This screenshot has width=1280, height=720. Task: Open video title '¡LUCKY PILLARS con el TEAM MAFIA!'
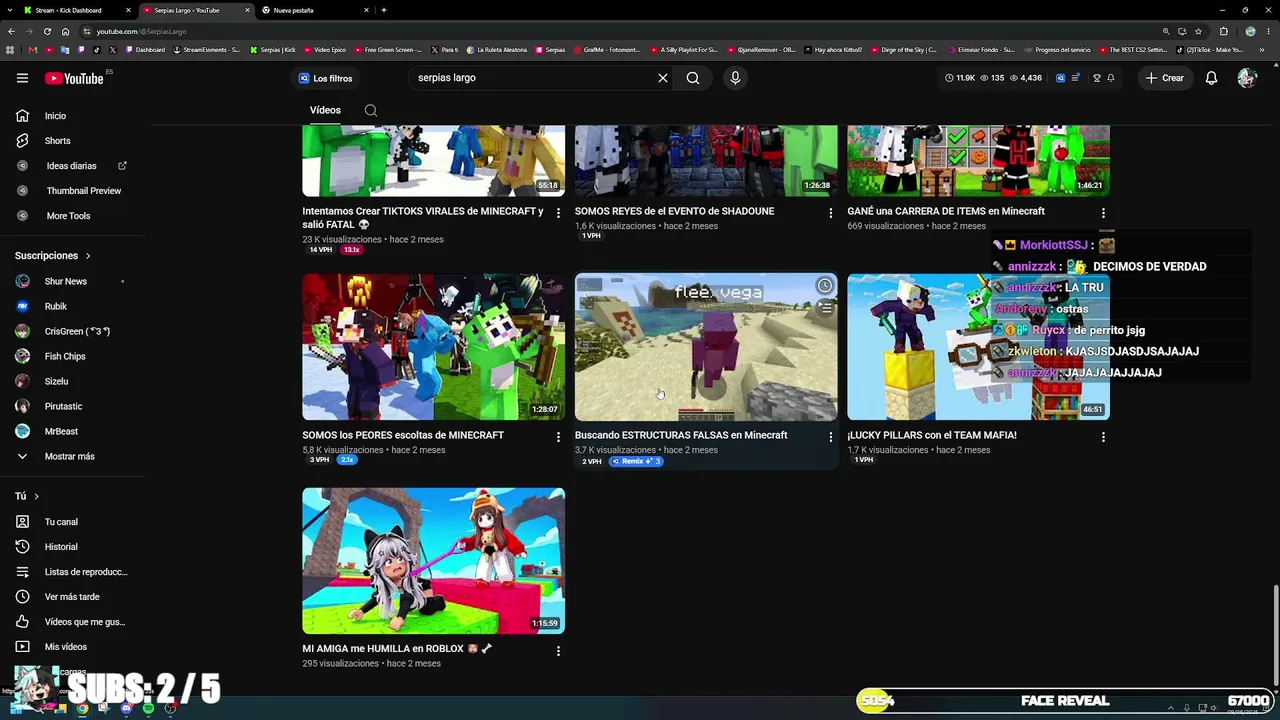(932, 435)
